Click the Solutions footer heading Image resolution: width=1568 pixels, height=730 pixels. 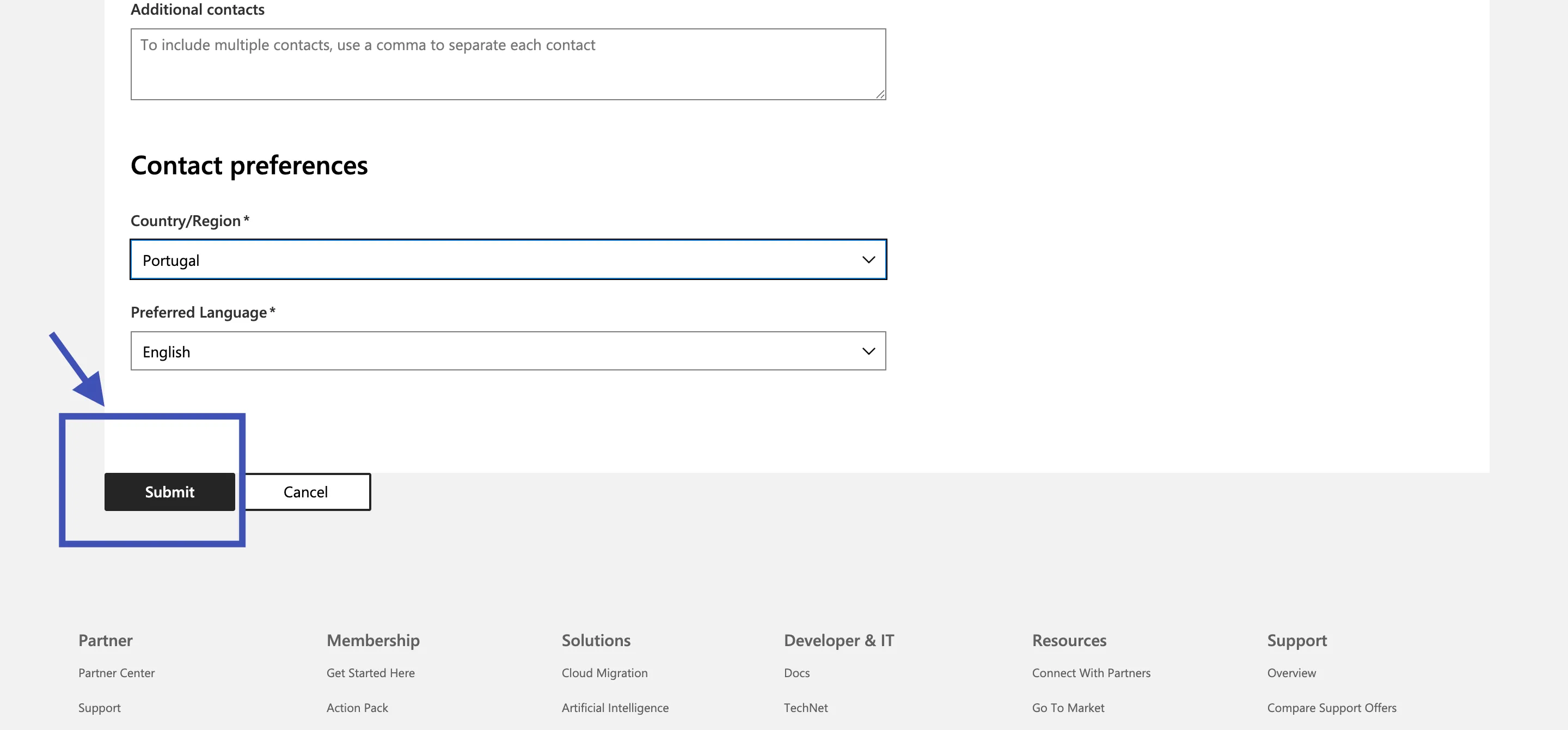596,640
